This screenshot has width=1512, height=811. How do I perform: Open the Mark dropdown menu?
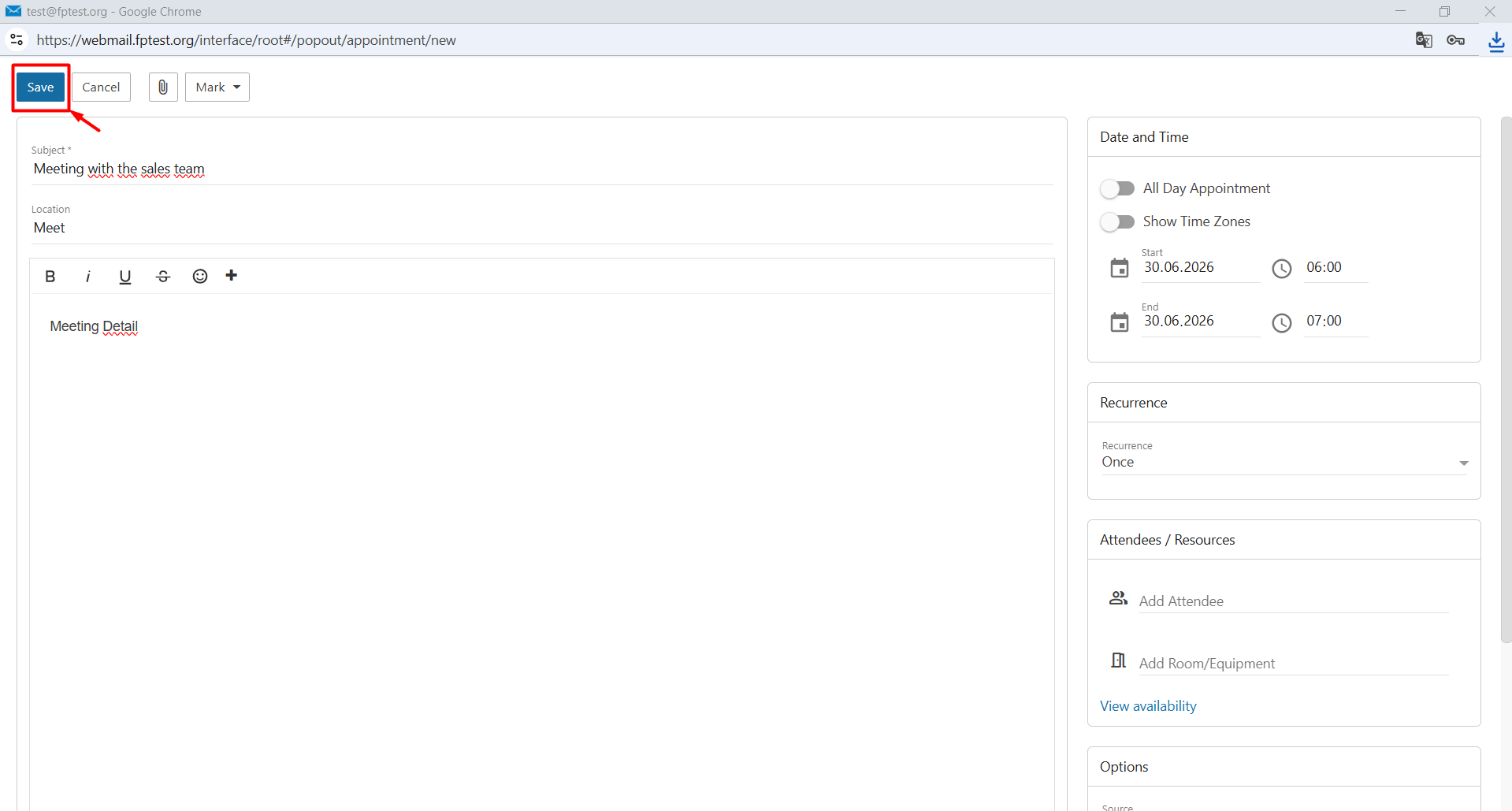coord(217,87)
